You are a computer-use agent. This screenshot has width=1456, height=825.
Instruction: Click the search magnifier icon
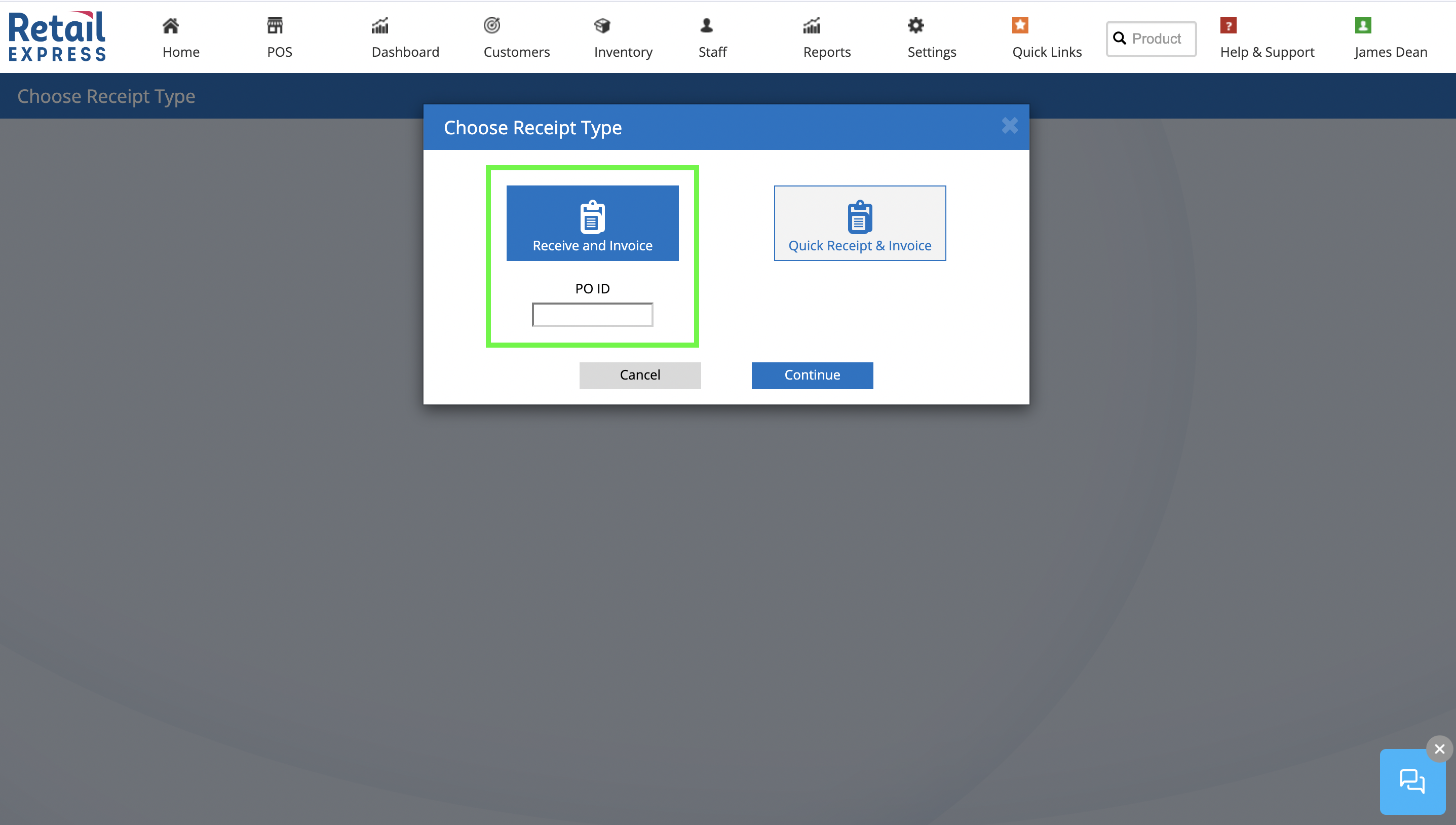click(1120, 39)
